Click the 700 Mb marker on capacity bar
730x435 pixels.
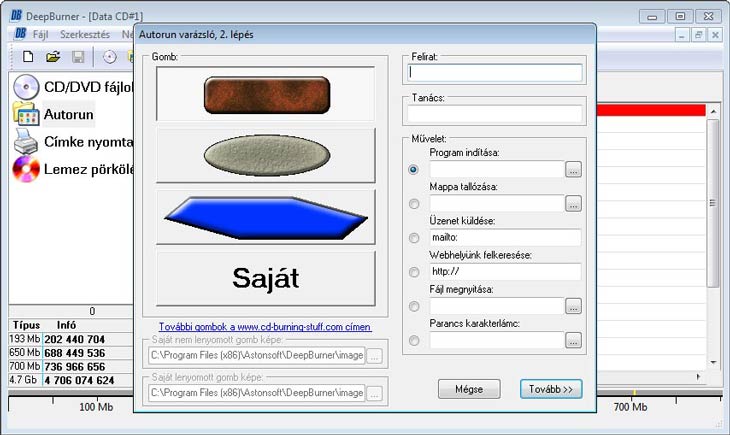click(x=630, y=407)
